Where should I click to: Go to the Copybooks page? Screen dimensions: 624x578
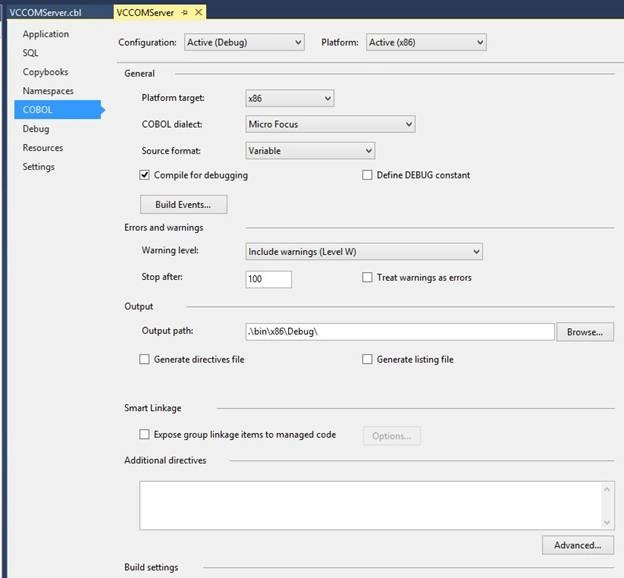click(x=45, y=72)
